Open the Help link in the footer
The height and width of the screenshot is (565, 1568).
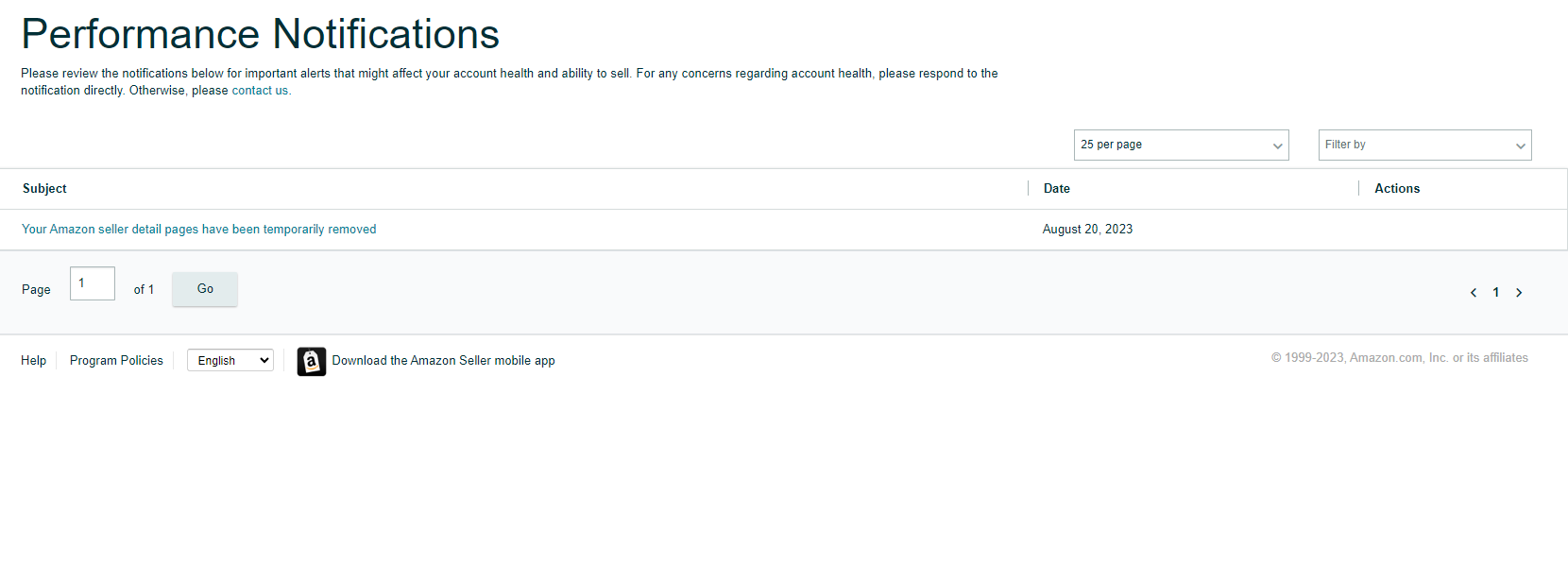(x=33, y=361)
